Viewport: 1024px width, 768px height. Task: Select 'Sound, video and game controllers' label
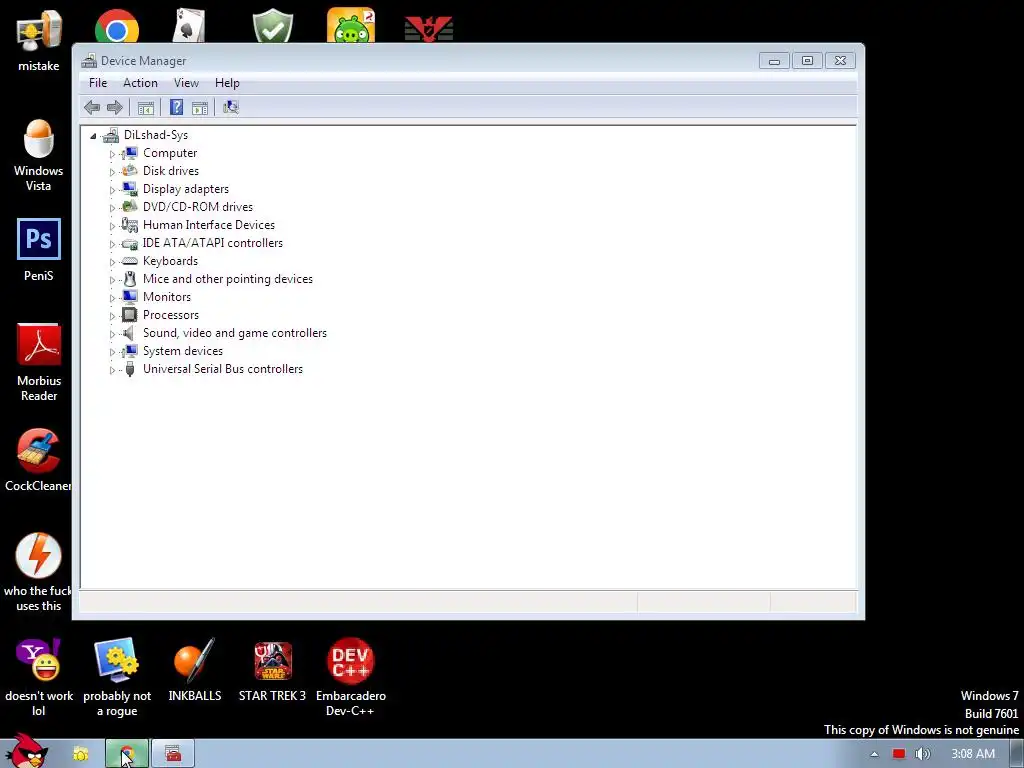click(235, 333)
